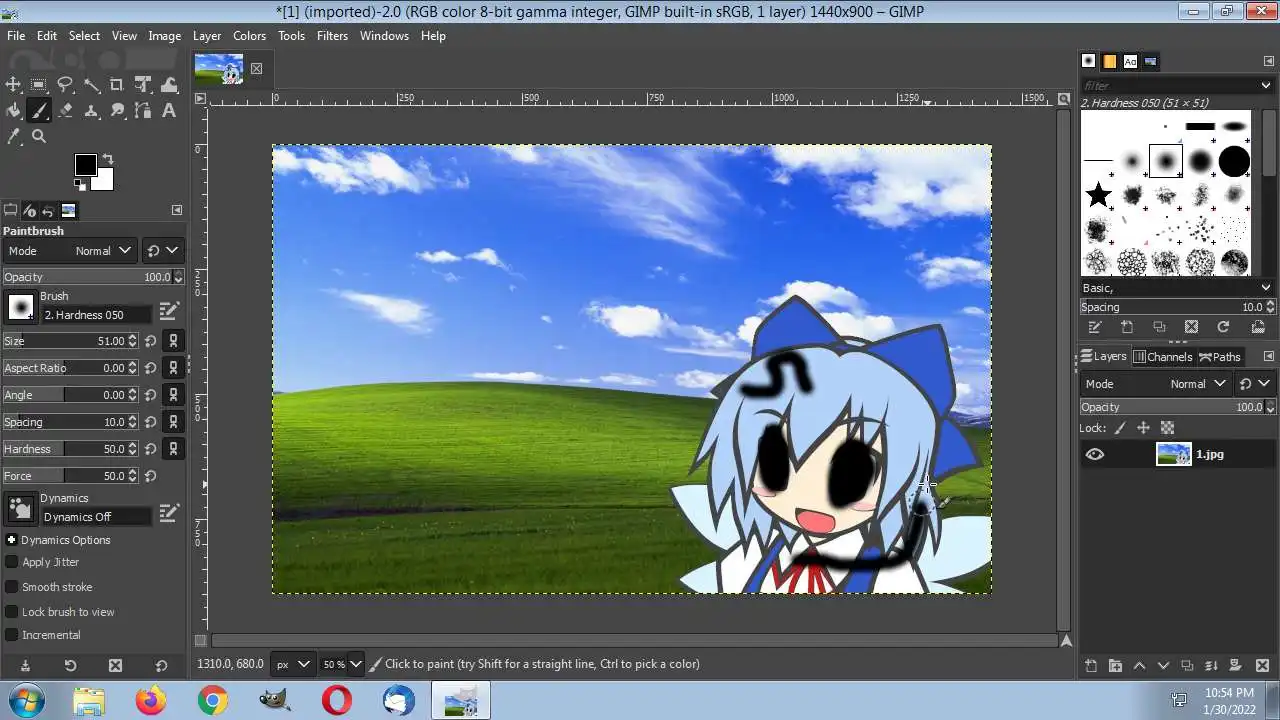
Task: Toggle lock alpha channel
Action: coord(1167,428)
